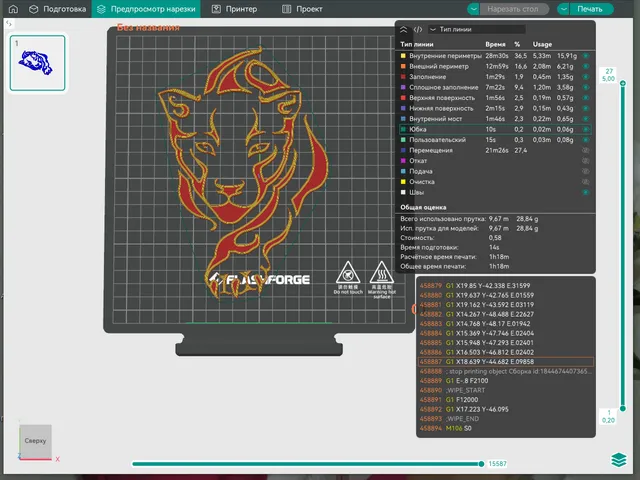Click Стоимость value 0,58
The image size is (640, 480).
pyautogui.click(x=495, y=238)
